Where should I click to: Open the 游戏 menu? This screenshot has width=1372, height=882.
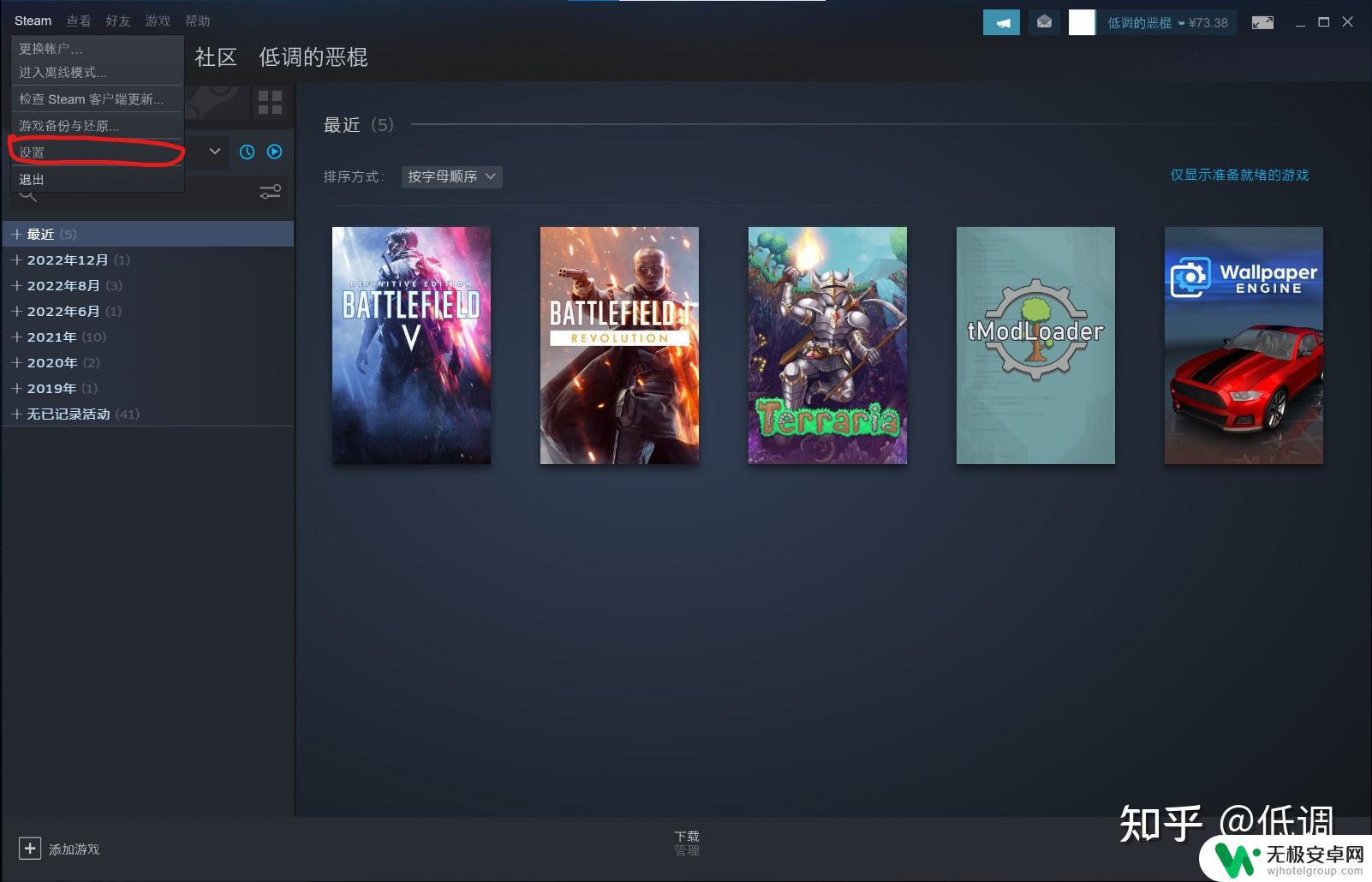158,21
